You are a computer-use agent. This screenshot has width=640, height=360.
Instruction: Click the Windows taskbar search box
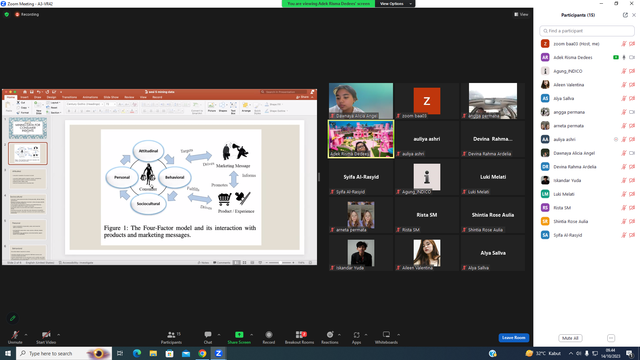pyautogui.click(x=64, y=353)
